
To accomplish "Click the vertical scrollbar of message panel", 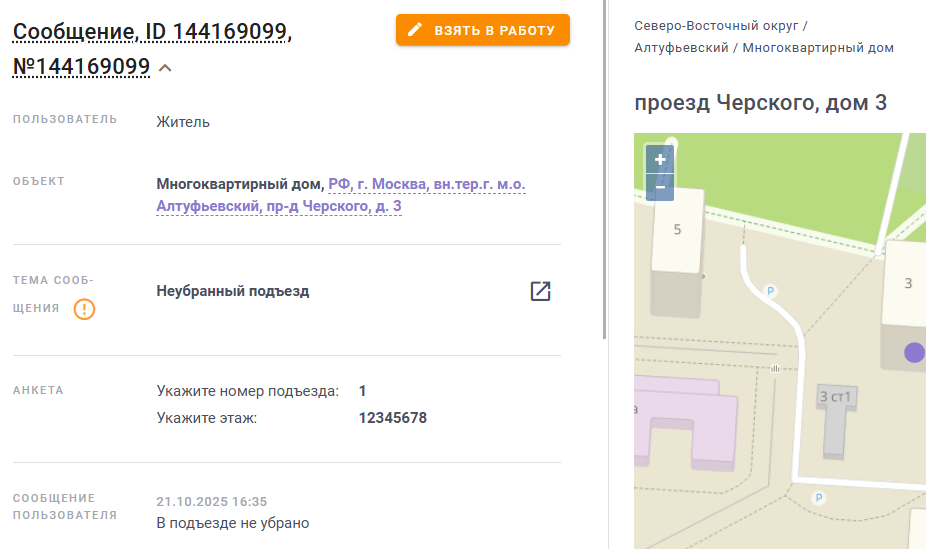I will [604, 170].
